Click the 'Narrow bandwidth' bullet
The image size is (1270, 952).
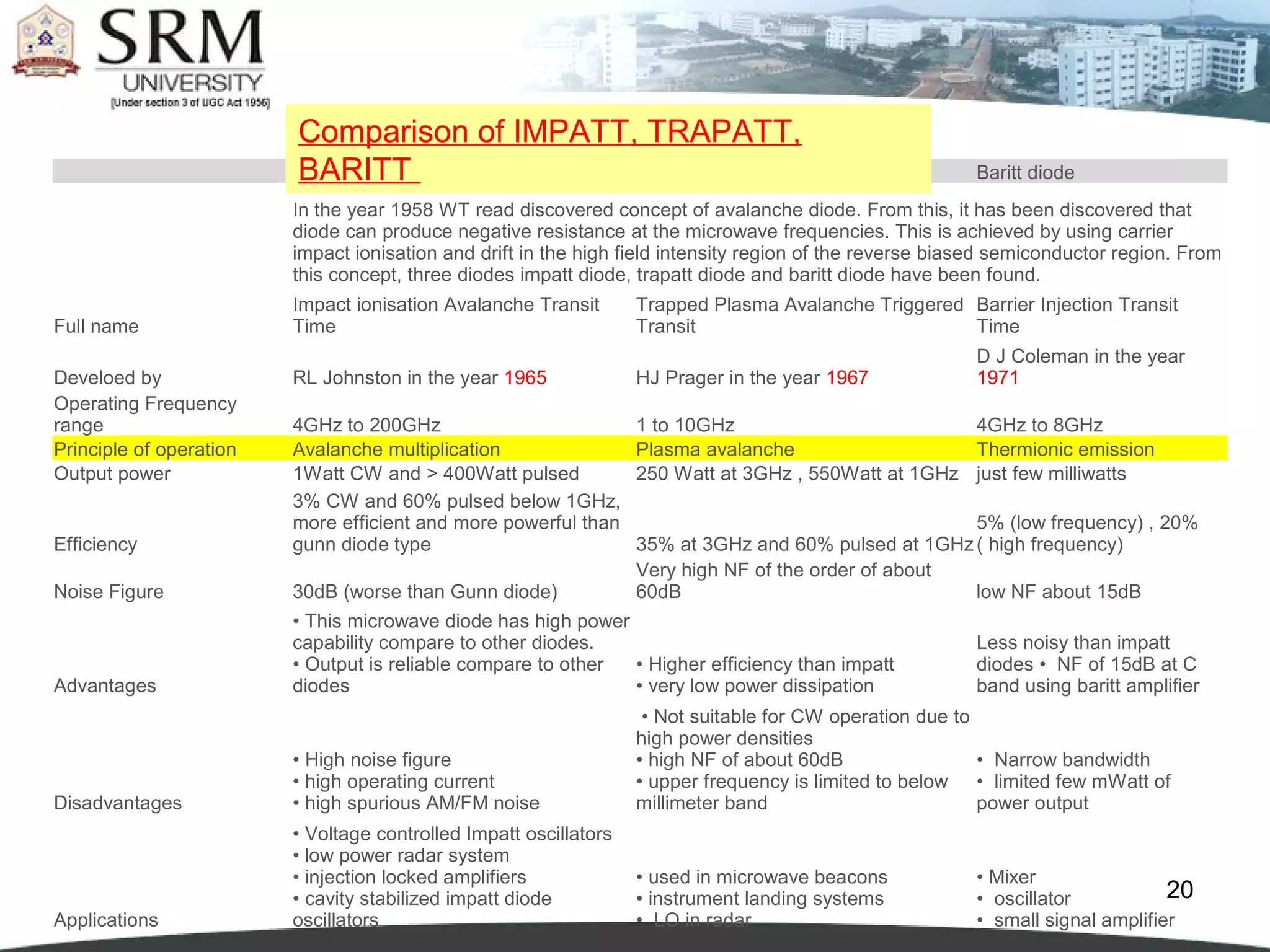(1064, 760)
